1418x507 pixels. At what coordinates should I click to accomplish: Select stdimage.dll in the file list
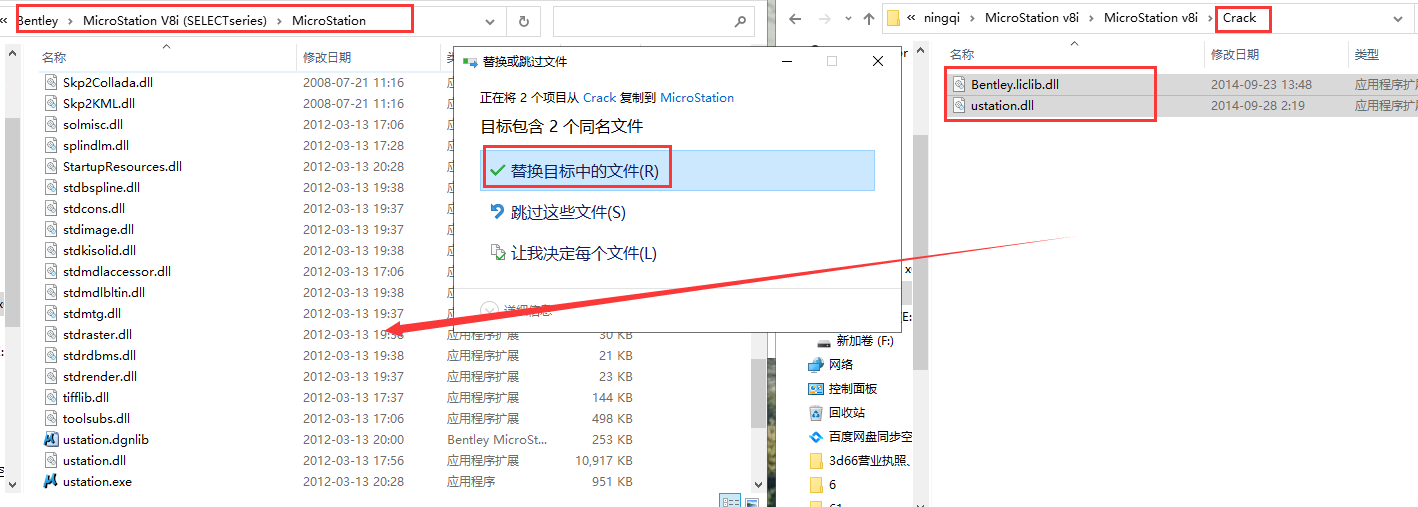pyautogui.click(x=98, y=229)
